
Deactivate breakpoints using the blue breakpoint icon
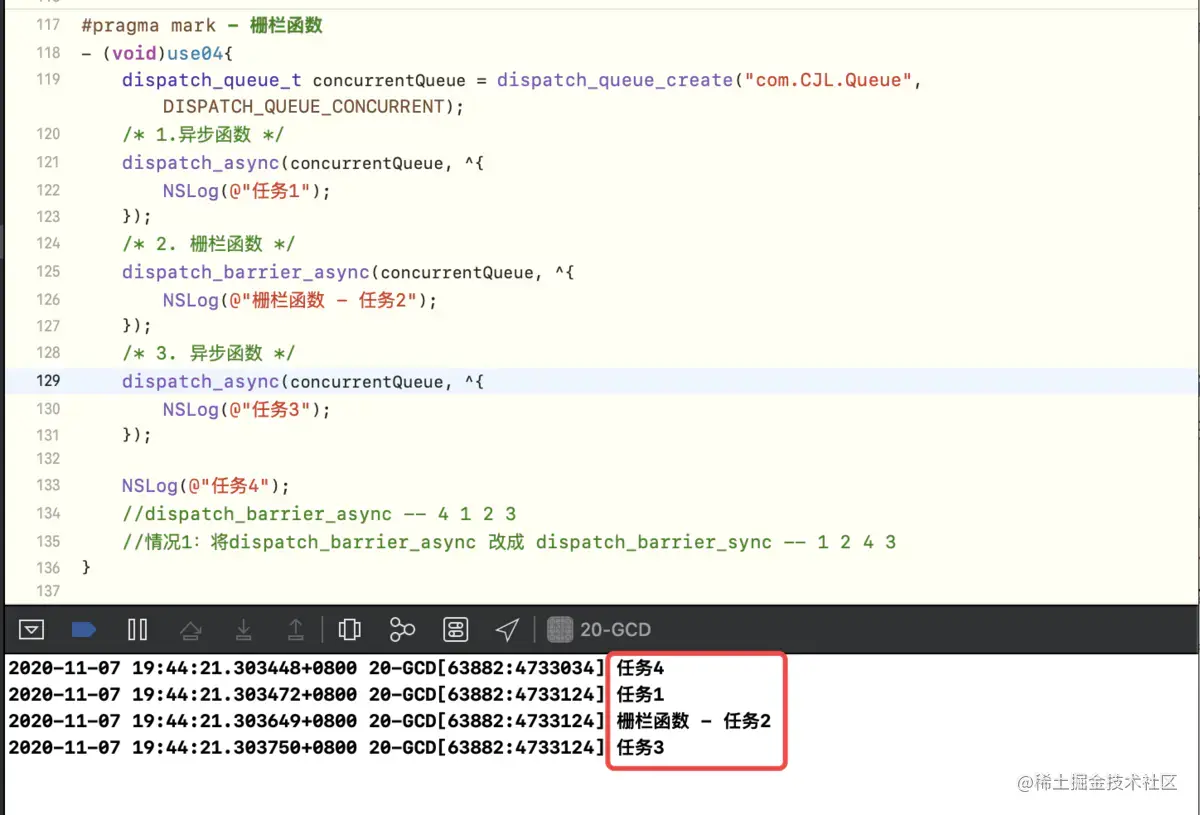point(84,629)
